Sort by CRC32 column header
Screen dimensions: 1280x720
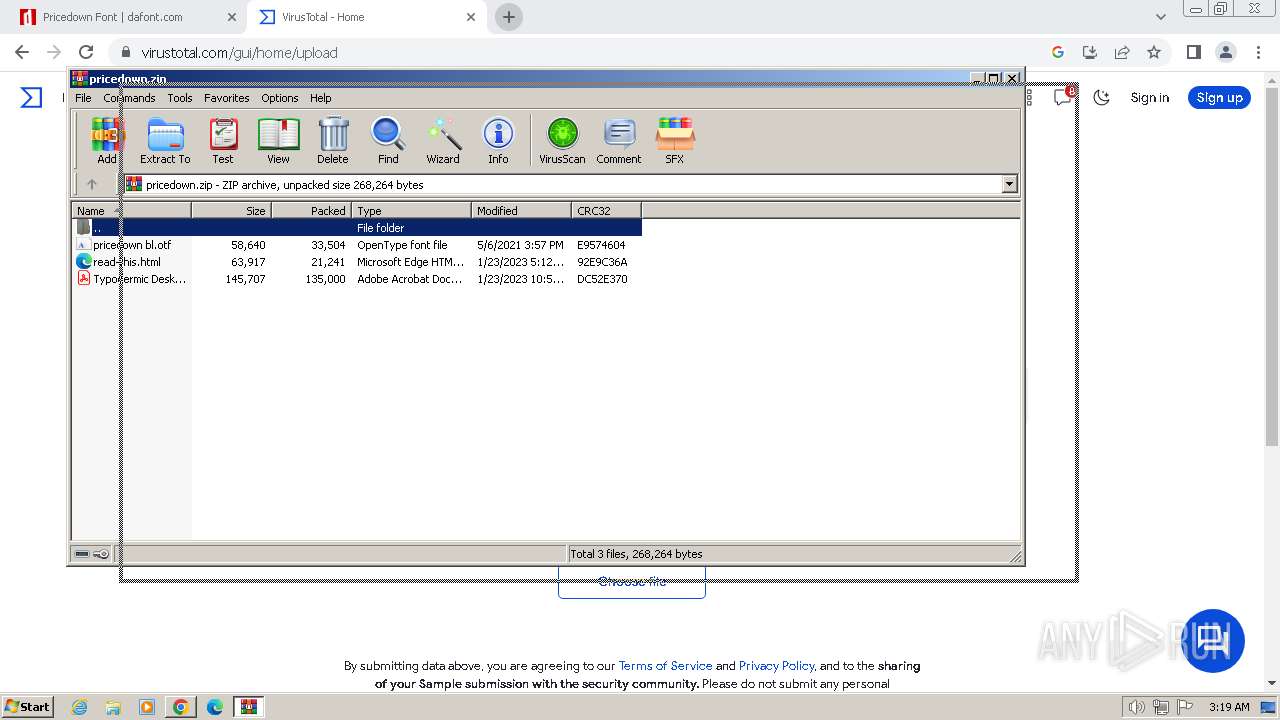[606, 210]
